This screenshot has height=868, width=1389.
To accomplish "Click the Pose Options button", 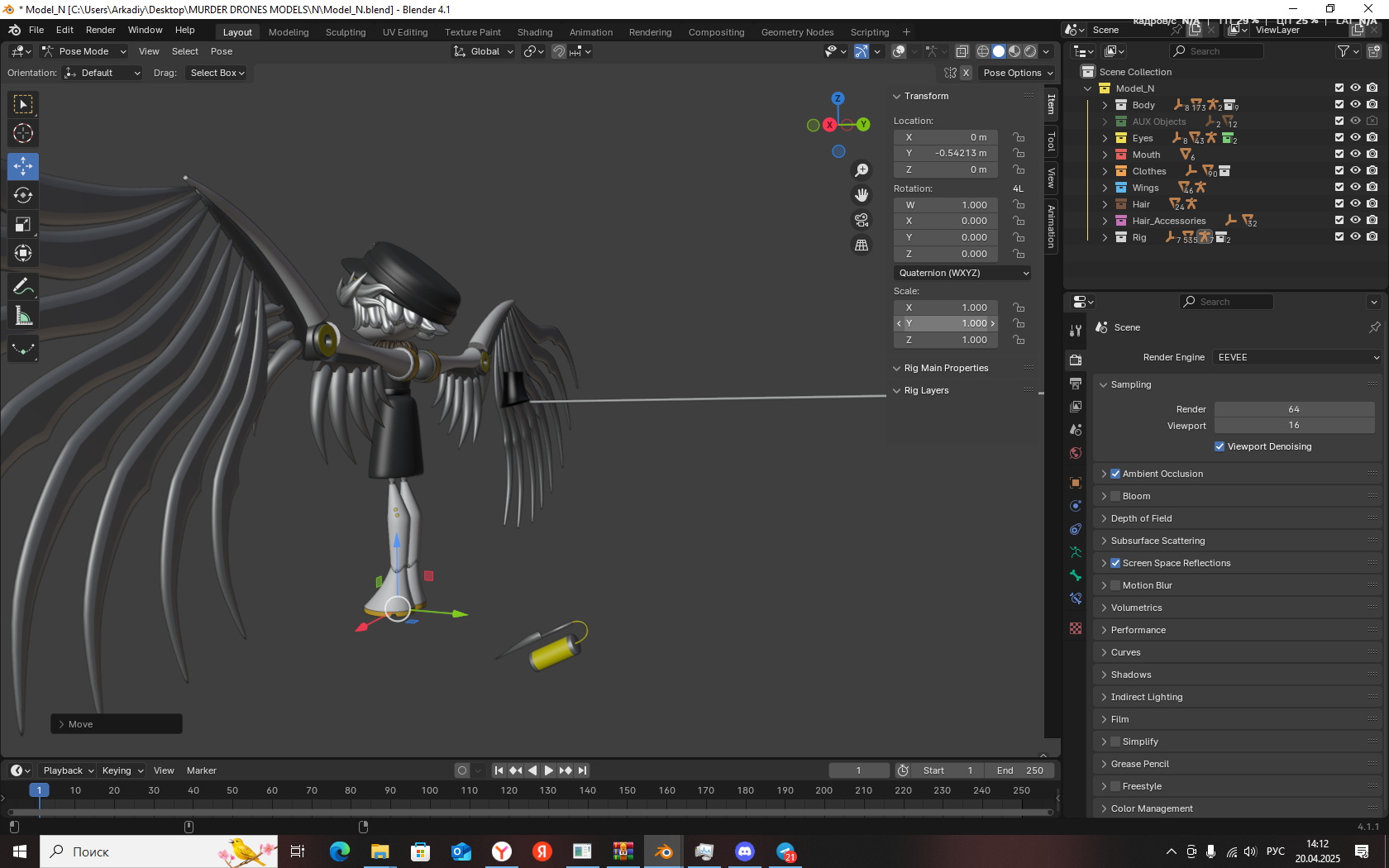I will (x=1017, y=73).
